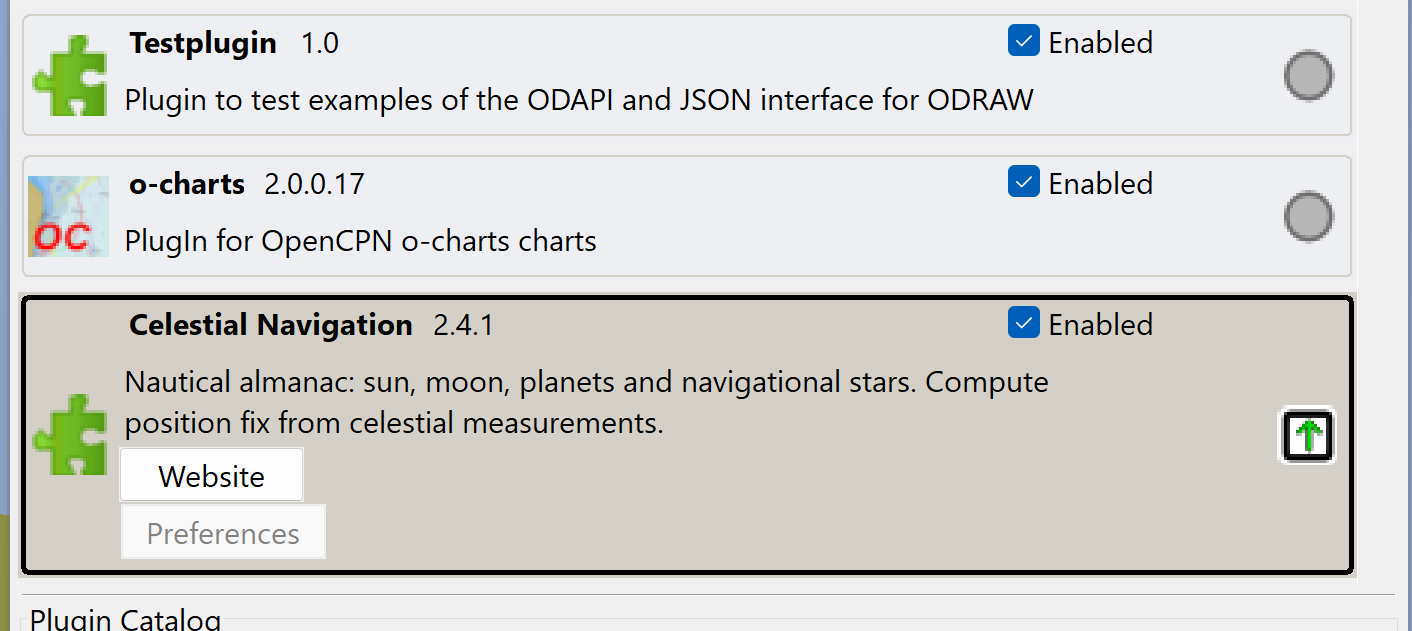Click the status circle beside o-charts
1412x631 pixels.
(x=1308, y=216)
